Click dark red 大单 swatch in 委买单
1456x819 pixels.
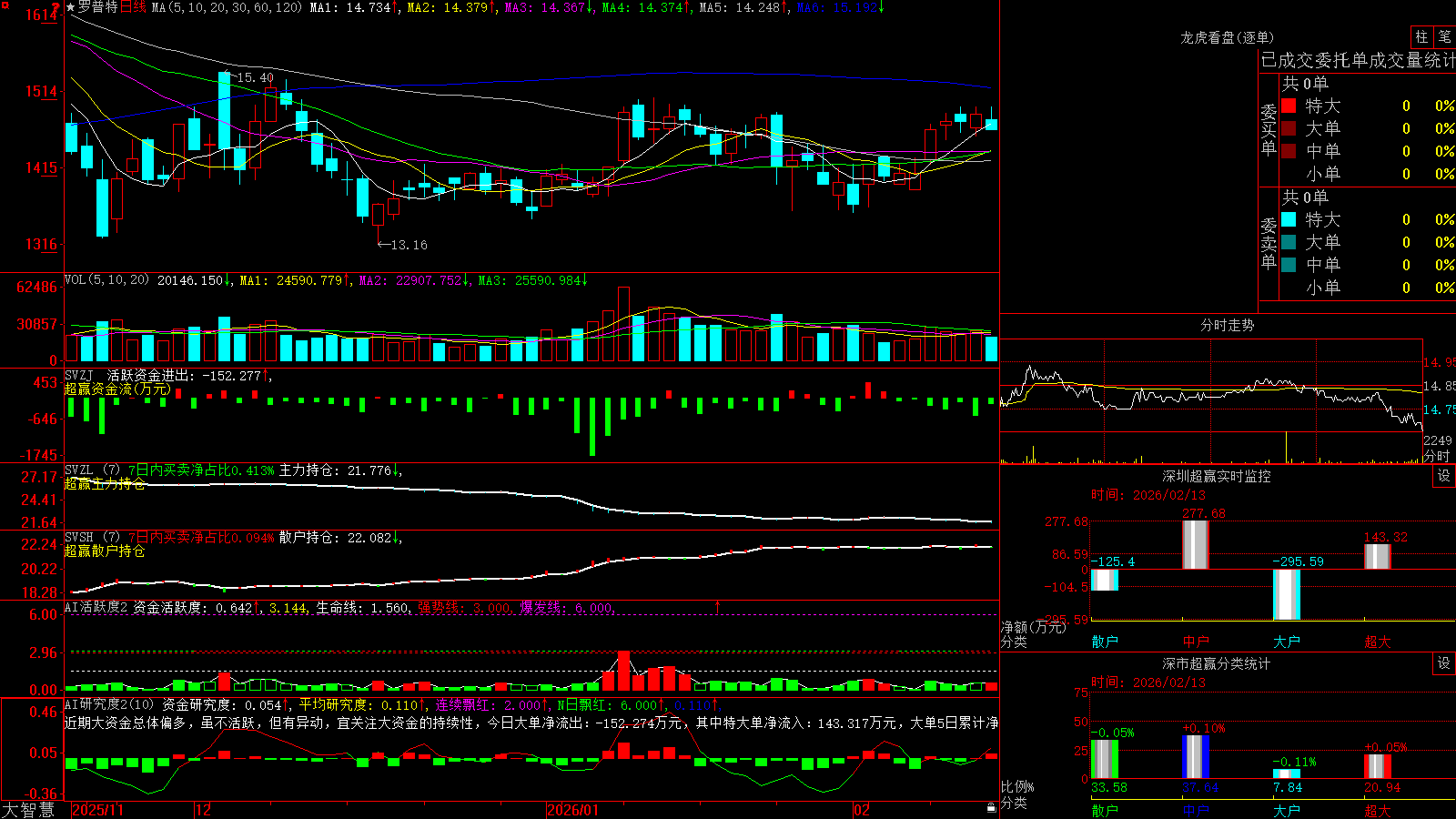1289,128
